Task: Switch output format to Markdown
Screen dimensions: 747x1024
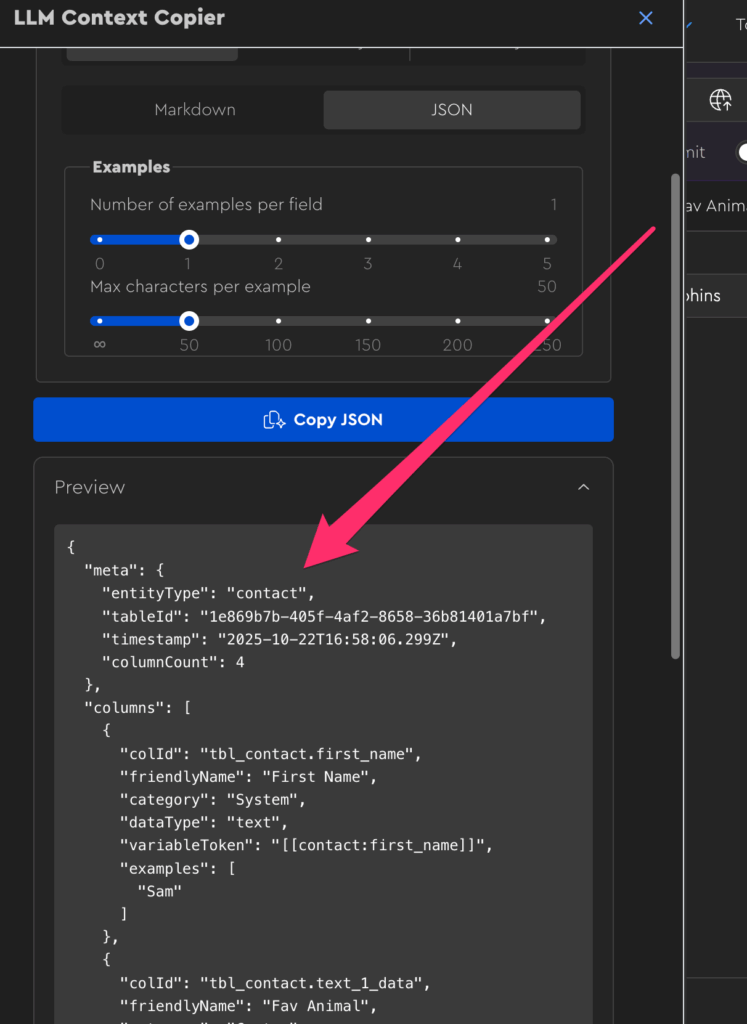Action: click(194, 110)
